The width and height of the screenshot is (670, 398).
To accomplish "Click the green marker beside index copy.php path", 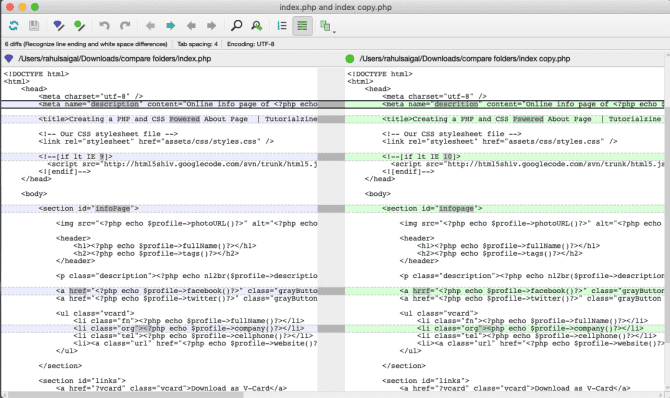I will pyautogui.click(x=350, y=59).
